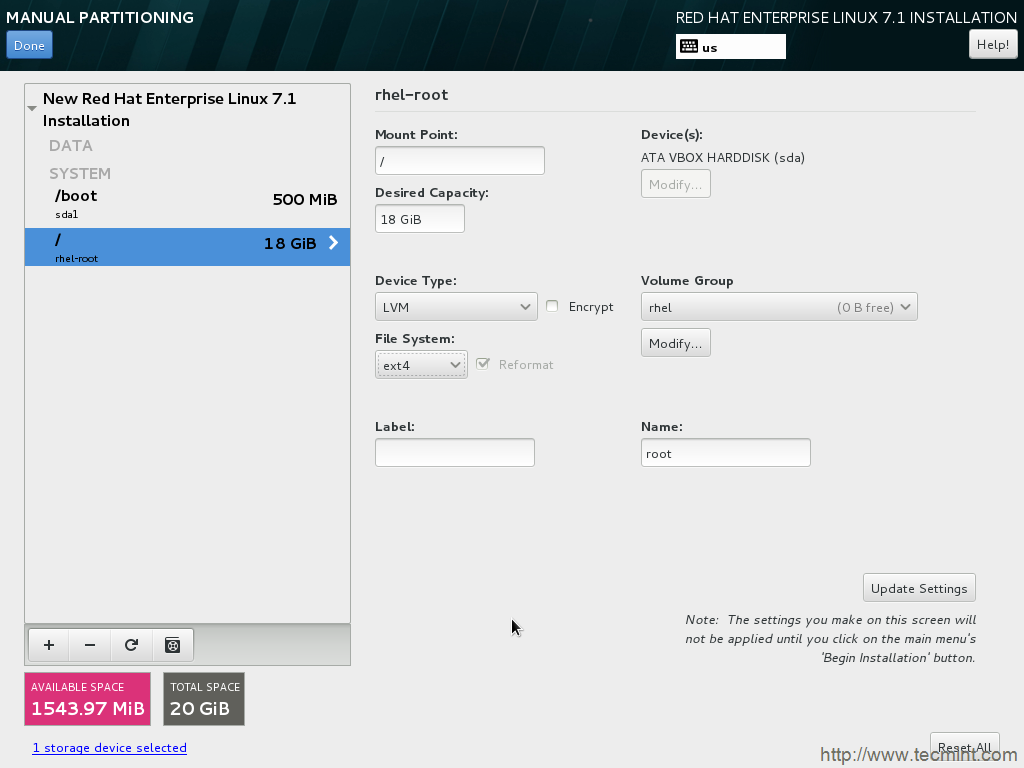
Task: Click the remove mount point minus icon
Action: pyautogui.click(x=90, y=645)
